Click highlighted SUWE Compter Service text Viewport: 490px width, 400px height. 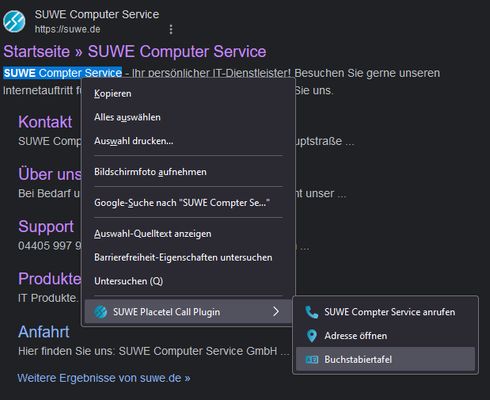point(63,73)
